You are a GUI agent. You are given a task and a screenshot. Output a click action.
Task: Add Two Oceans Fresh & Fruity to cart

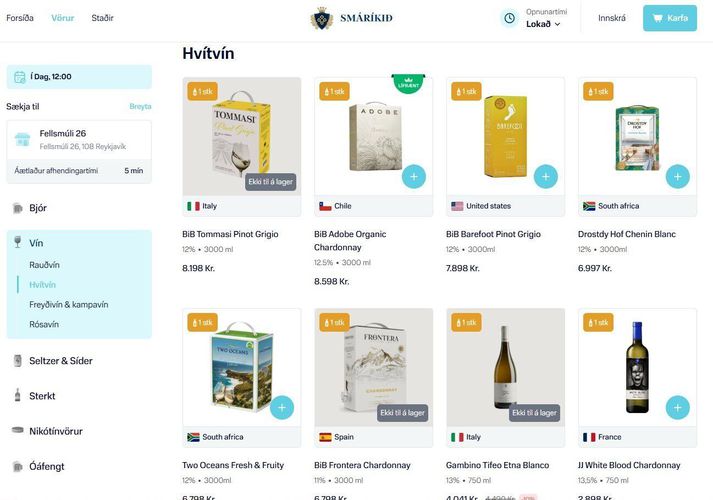coord(281,408)
